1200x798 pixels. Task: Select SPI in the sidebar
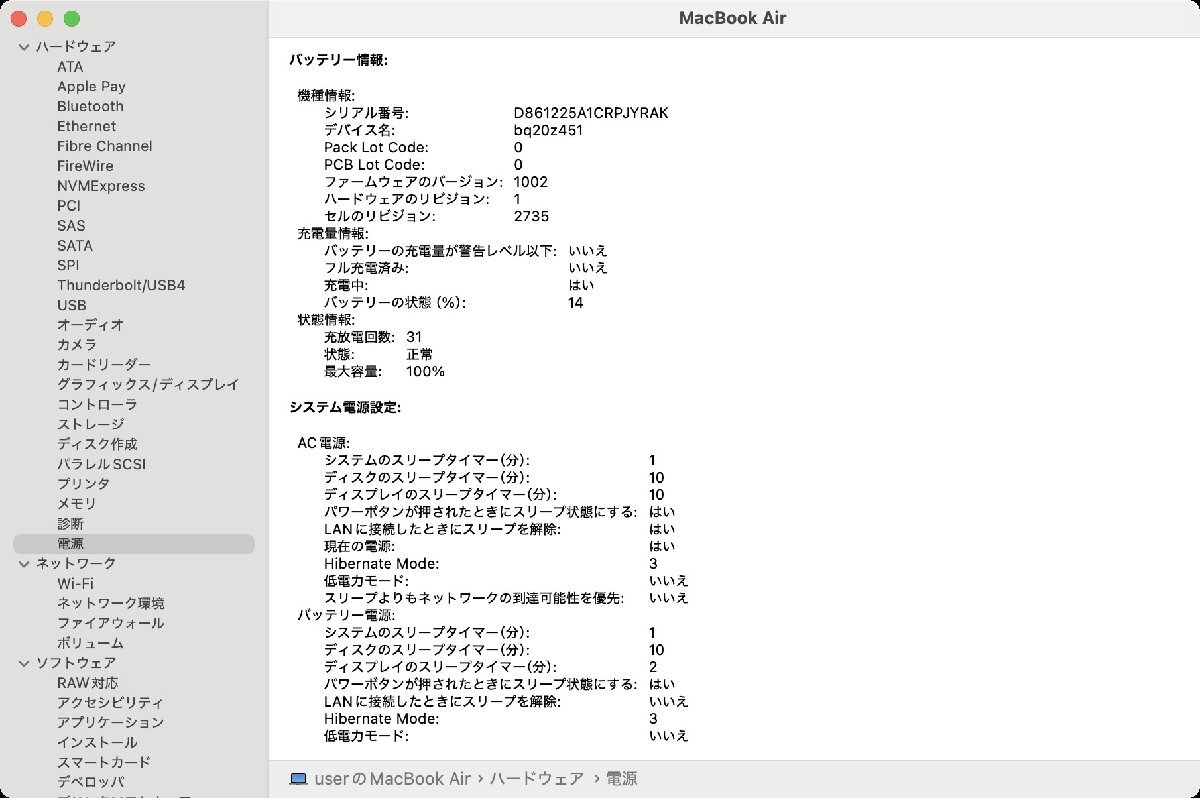tap(68, 265)
